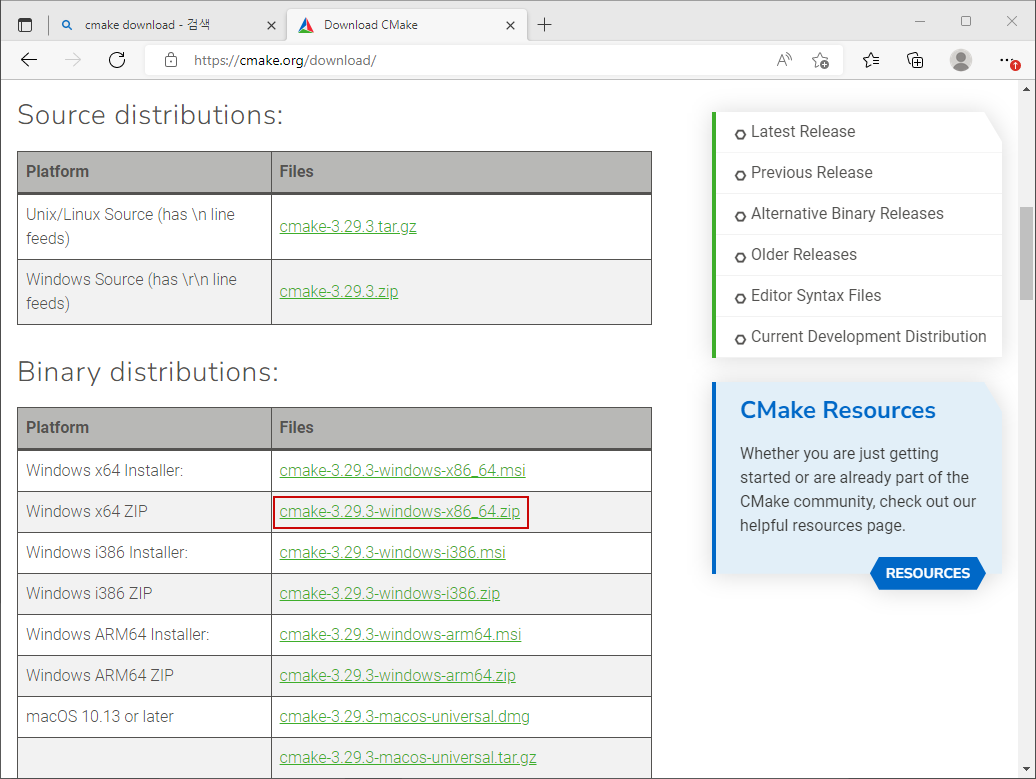This screenshot has width=1036, height=779.
Task: Open the Collections icon
Action: [915, 60]
